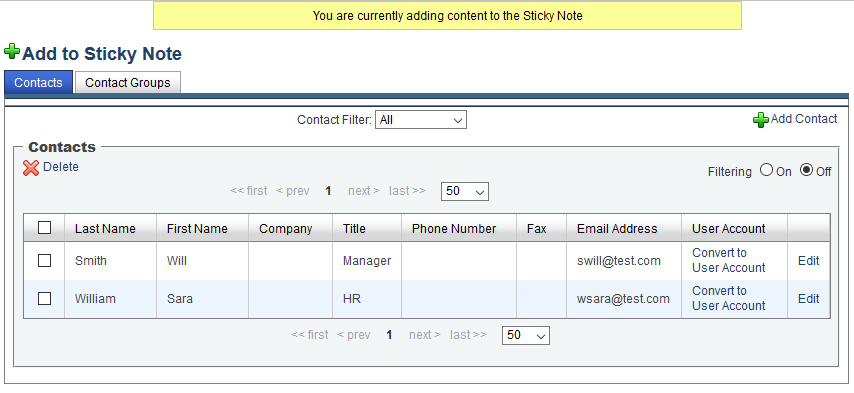
Task: Click Edit for Will Smith
Action: pos(809,261)
